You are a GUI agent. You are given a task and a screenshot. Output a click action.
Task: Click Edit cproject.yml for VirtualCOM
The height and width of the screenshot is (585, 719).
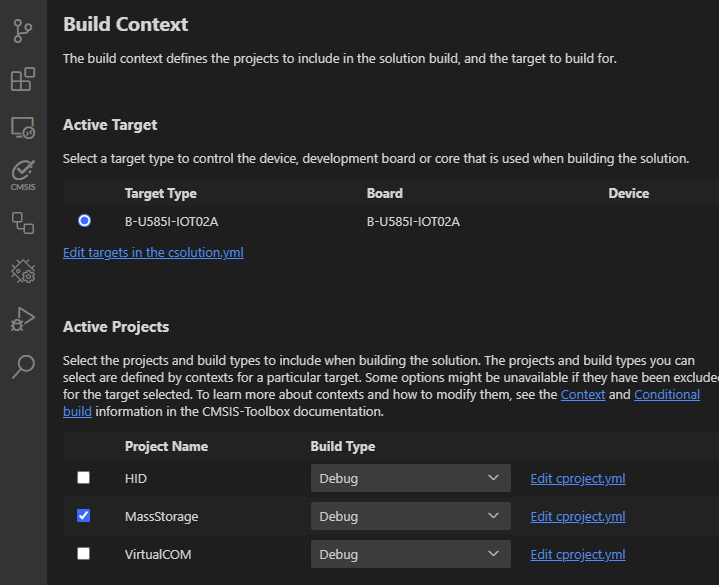click(577, 554)
